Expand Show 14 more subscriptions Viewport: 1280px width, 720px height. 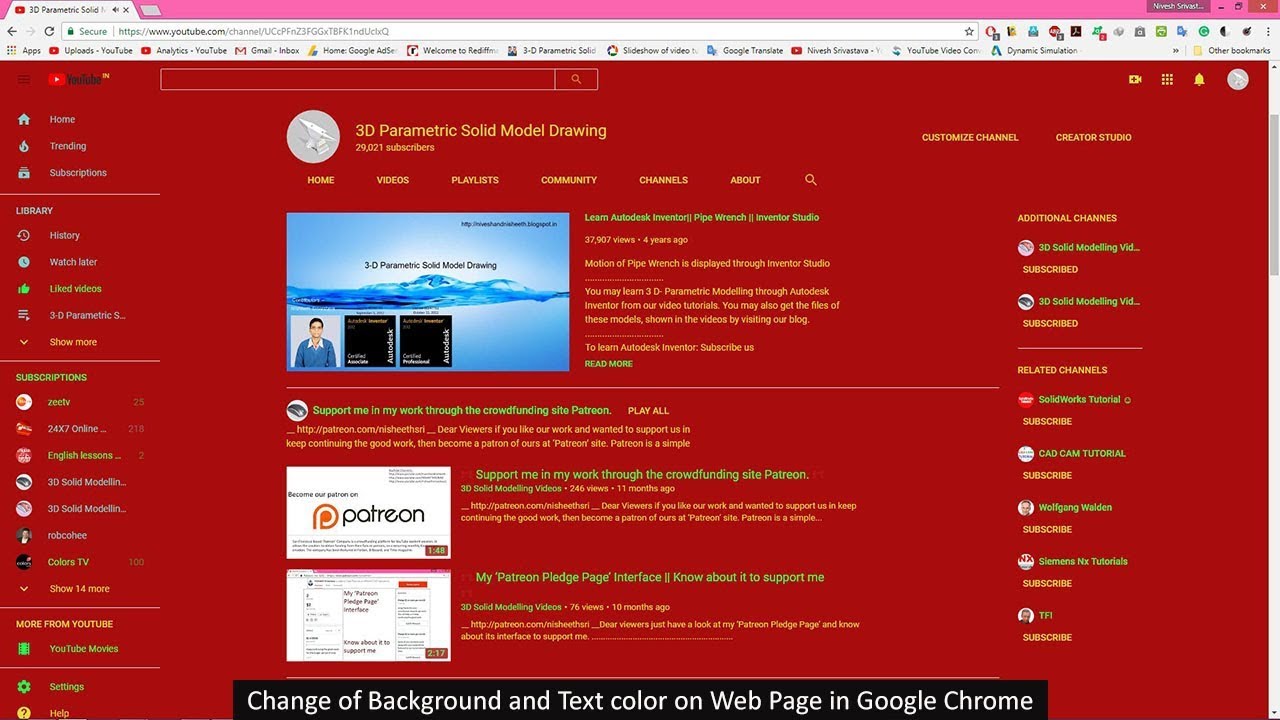pos(79,589)
